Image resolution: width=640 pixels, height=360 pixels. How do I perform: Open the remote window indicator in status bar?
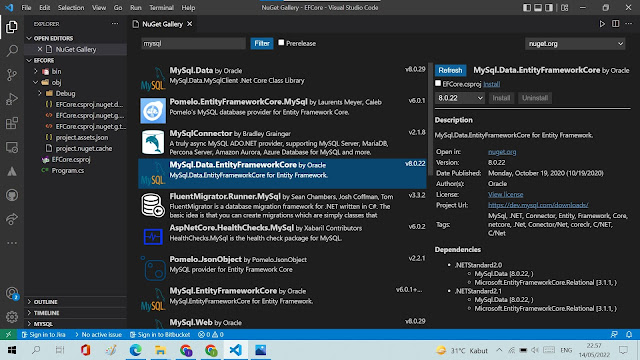tap(8, 334)
